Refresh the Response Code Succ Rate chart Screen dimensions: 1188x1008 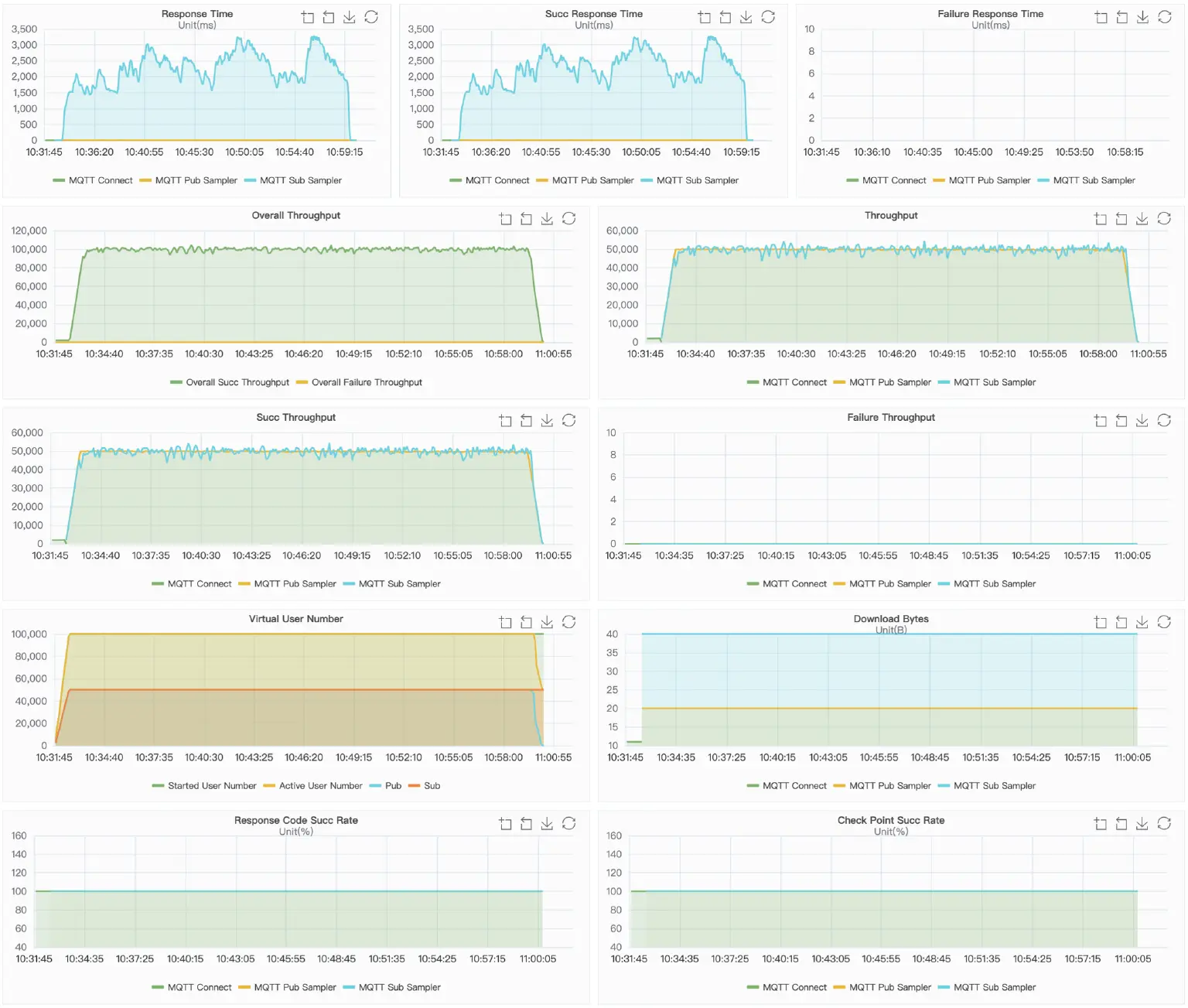coord(569,823)
